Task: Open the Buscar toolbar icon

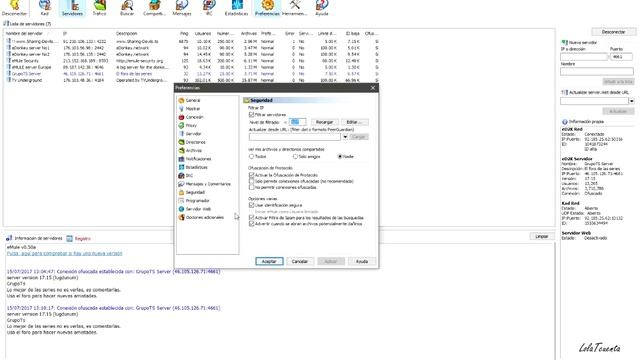Action: [127, 8]
